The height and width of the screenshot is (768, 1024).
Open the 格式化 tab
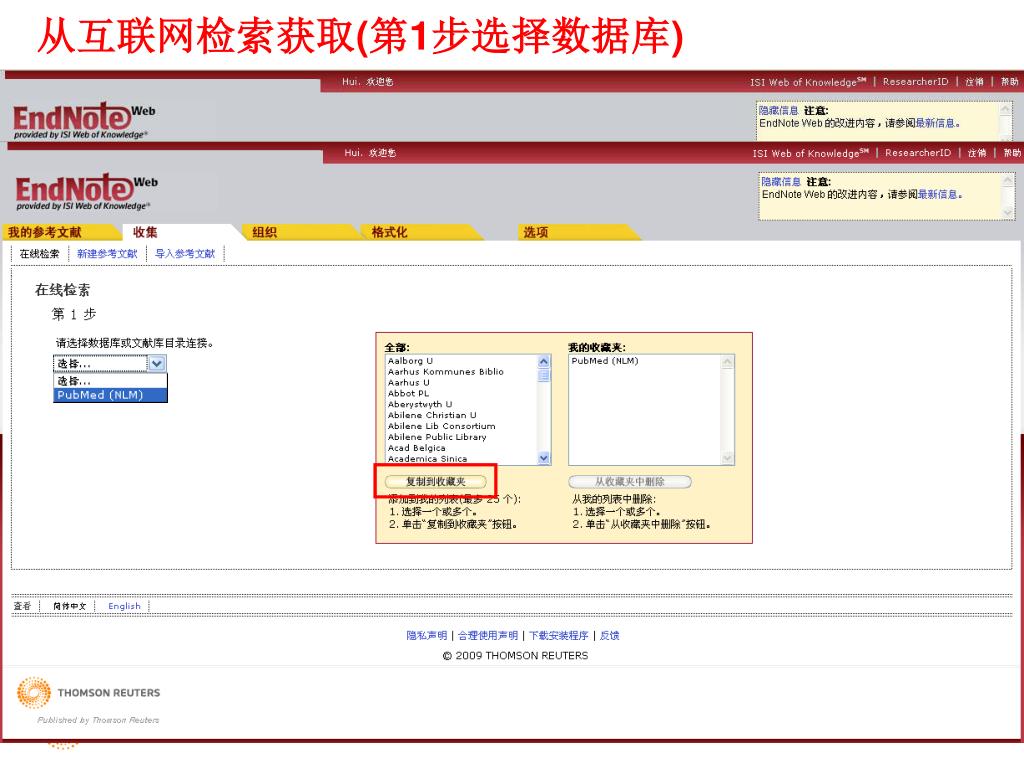coord(389,232)
